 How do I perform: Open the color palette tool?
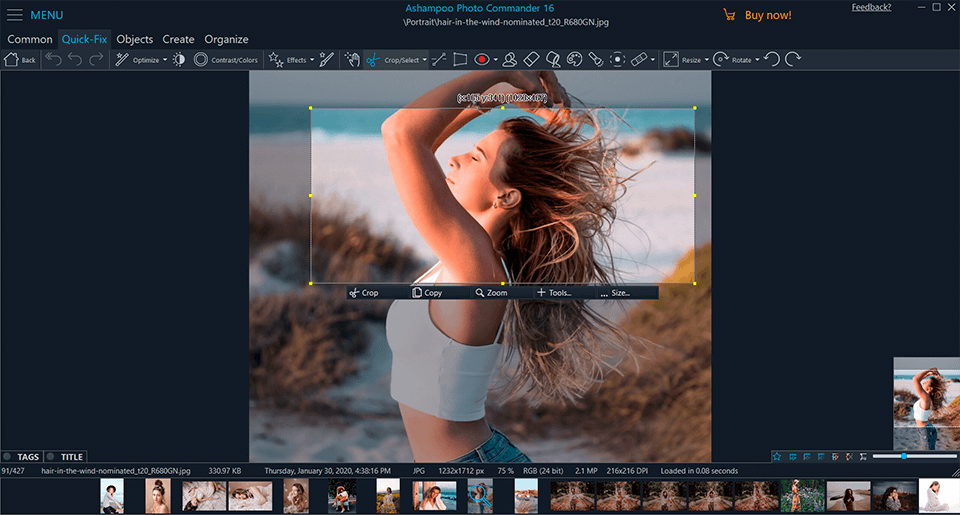click(x=574, y=59)
